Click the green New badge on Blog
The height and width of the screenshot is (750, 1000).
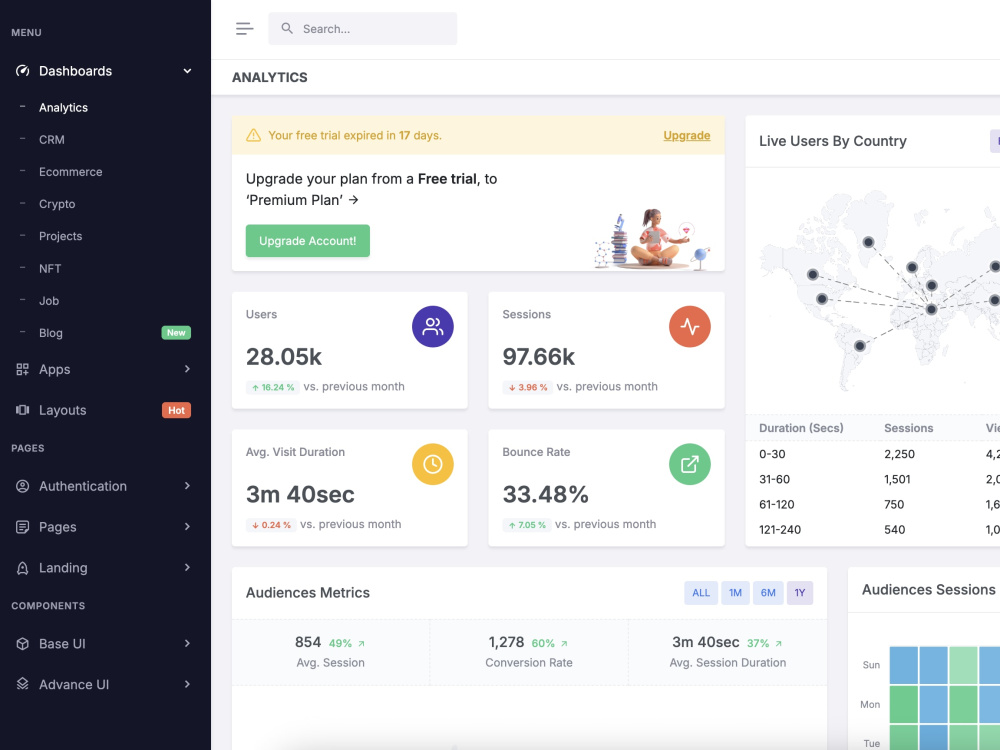tap(176, 333)
